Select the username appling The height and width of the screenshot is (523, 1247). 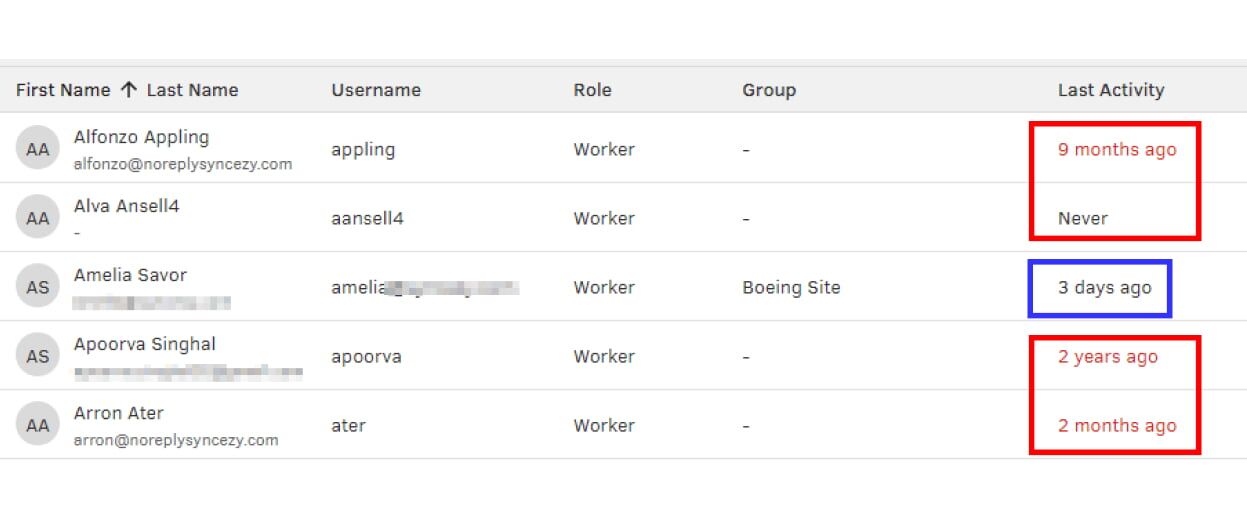click(x=363, y=150)
